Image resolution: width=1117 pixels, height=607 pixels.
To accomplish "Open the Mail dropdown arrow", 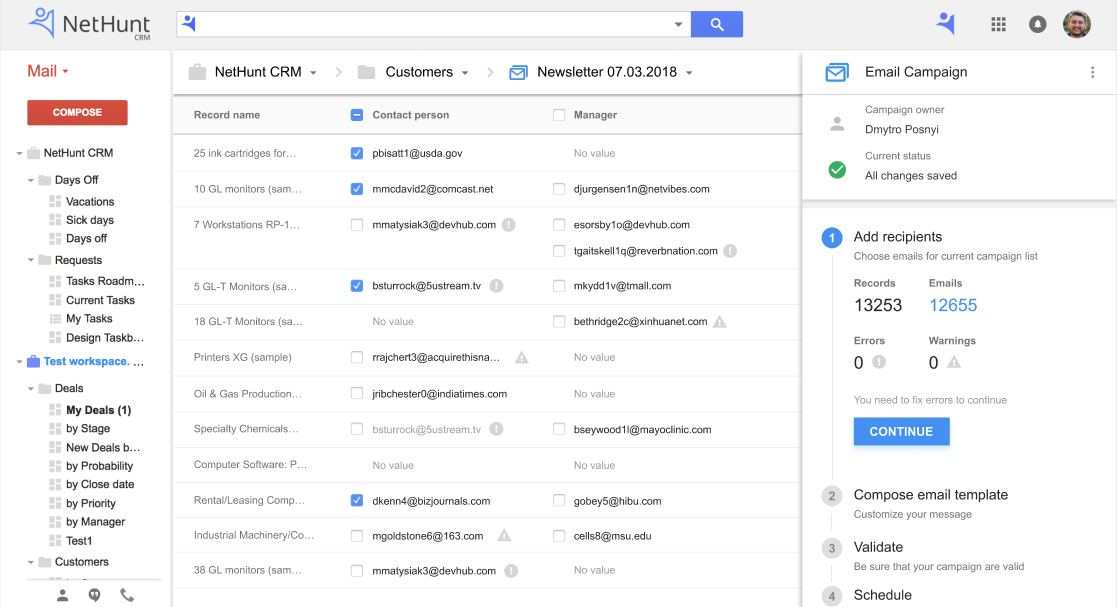I will point(66,71).
